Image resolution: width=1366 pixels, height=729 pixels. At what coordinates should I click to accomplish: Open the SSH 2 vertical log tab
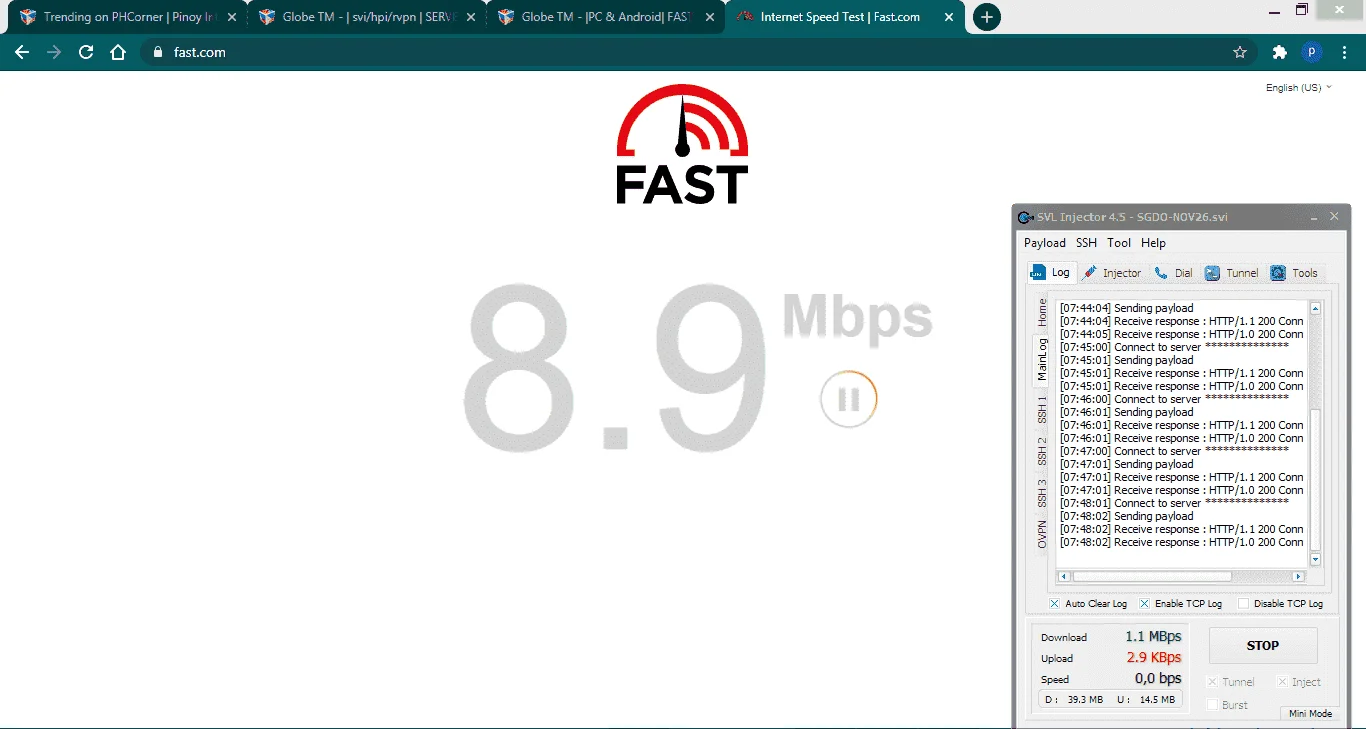[1042, 451]
